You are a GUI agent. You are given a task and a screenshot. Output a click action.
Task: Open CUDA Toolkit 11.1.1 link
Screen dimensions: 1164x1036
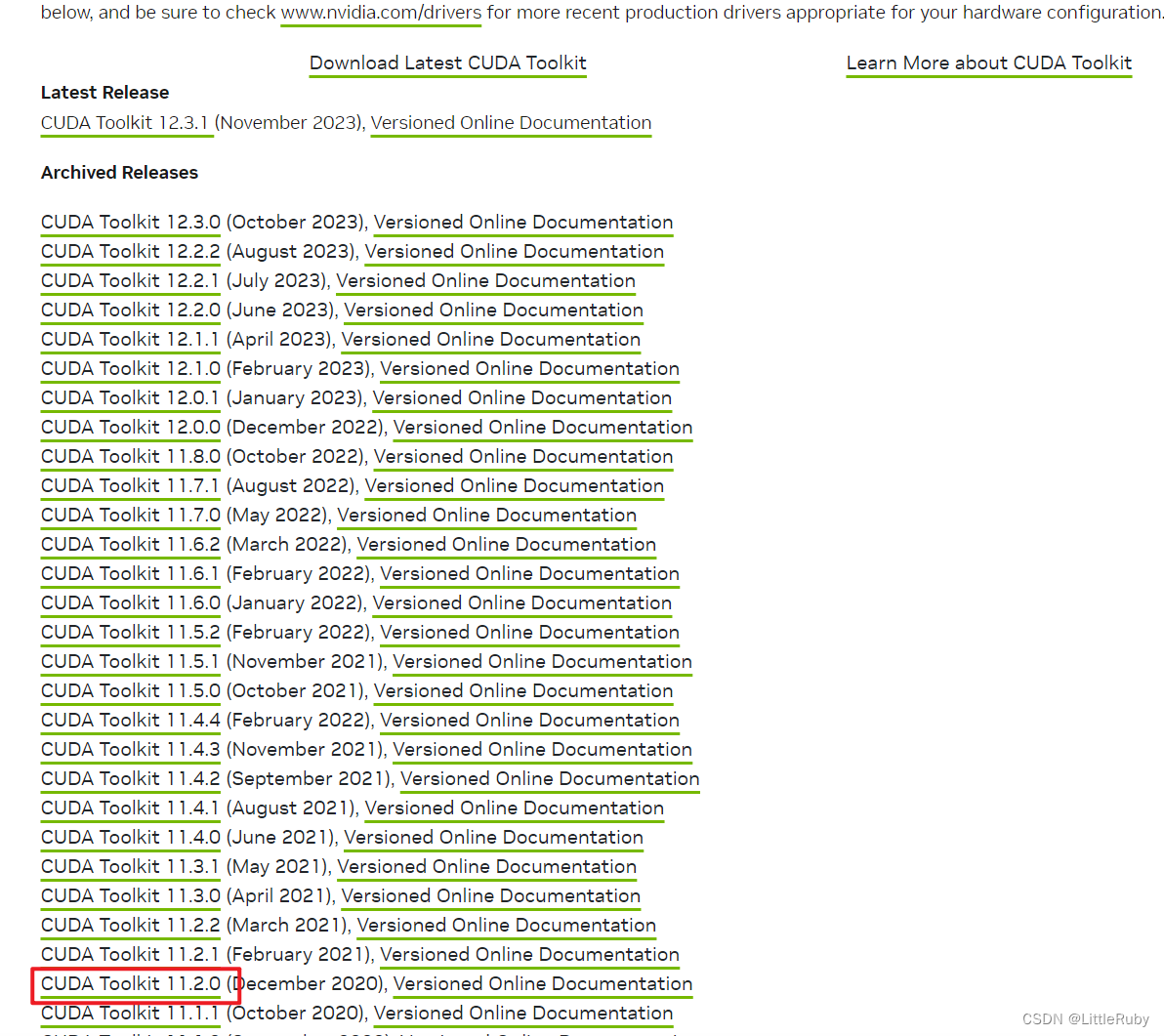pyautogui.click(x=130, y=1014)
